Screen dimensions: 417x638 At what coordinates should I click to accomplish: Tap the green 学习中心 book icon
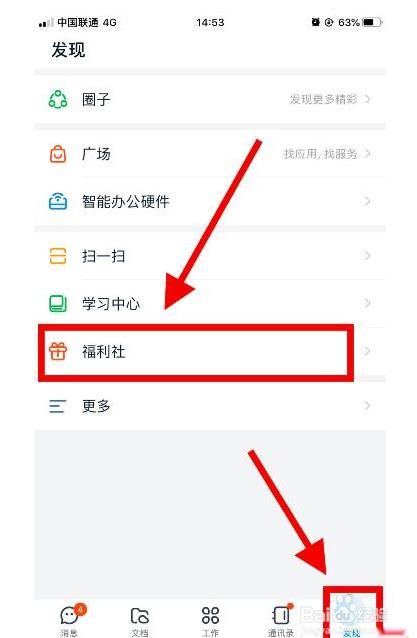pyautogui.click(x=58, y=304)
